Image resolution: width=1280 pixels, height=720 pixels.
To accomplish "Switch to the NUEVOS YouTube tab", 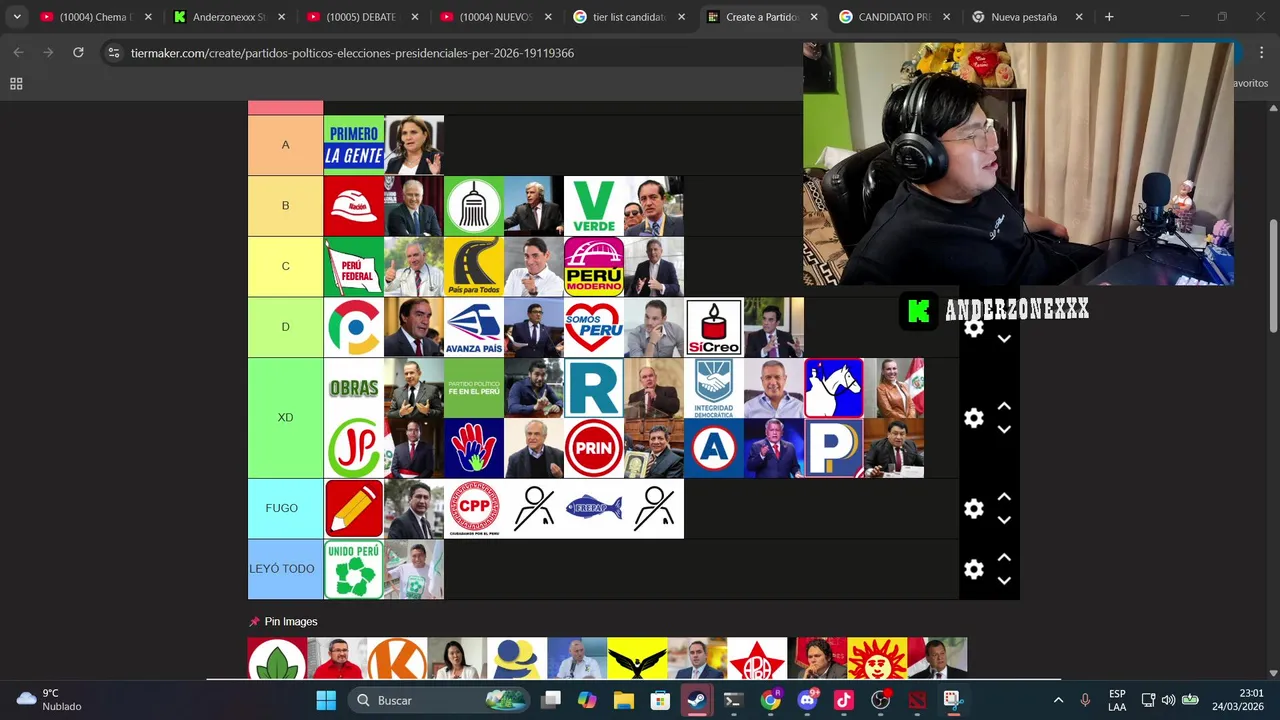I will (x=496, y=17).
